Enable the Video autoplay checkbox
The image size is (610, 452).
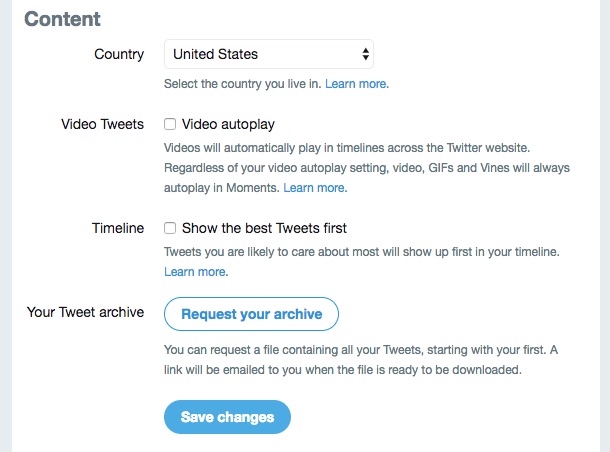click(171, 124)
